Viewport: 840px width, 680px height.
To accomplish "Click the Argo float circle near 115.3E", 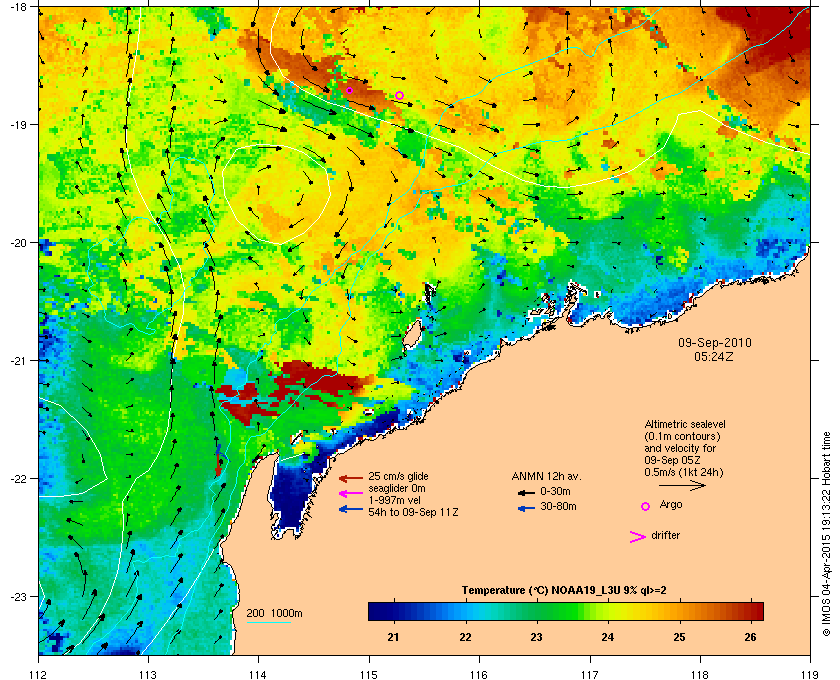I will coord(399,95).
